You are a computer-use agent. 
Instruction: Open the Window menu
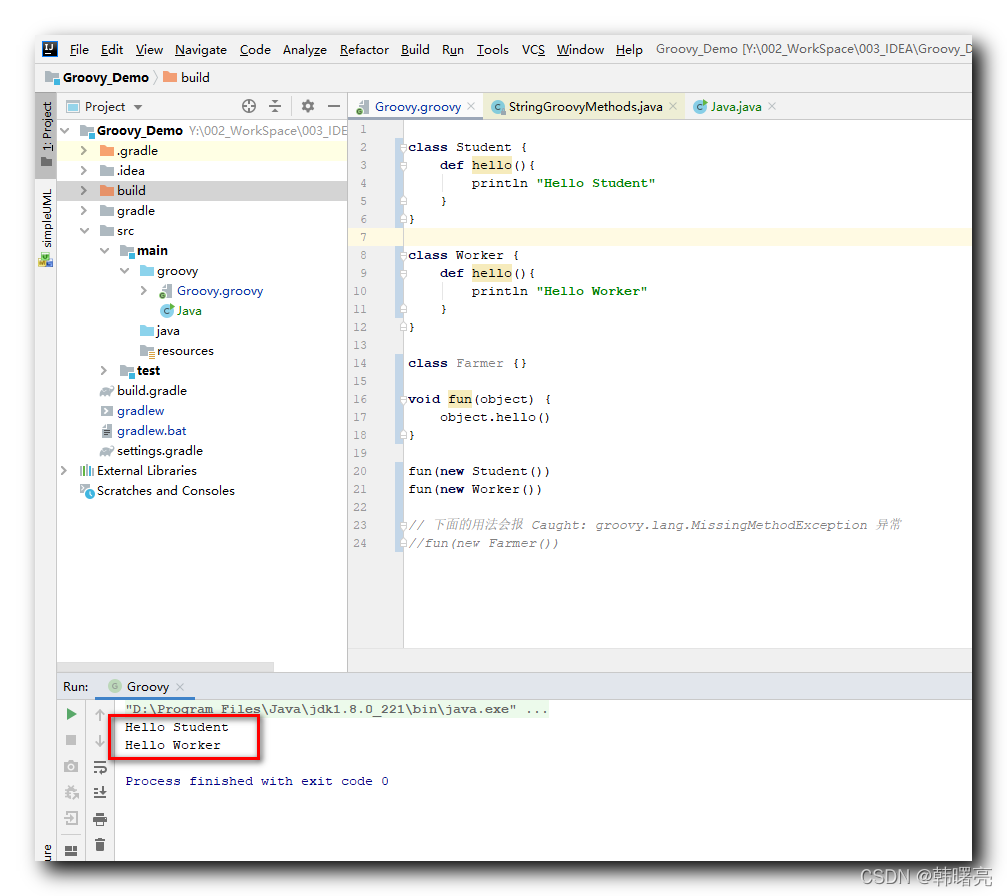pyautogui.click(x=580, y=49)
